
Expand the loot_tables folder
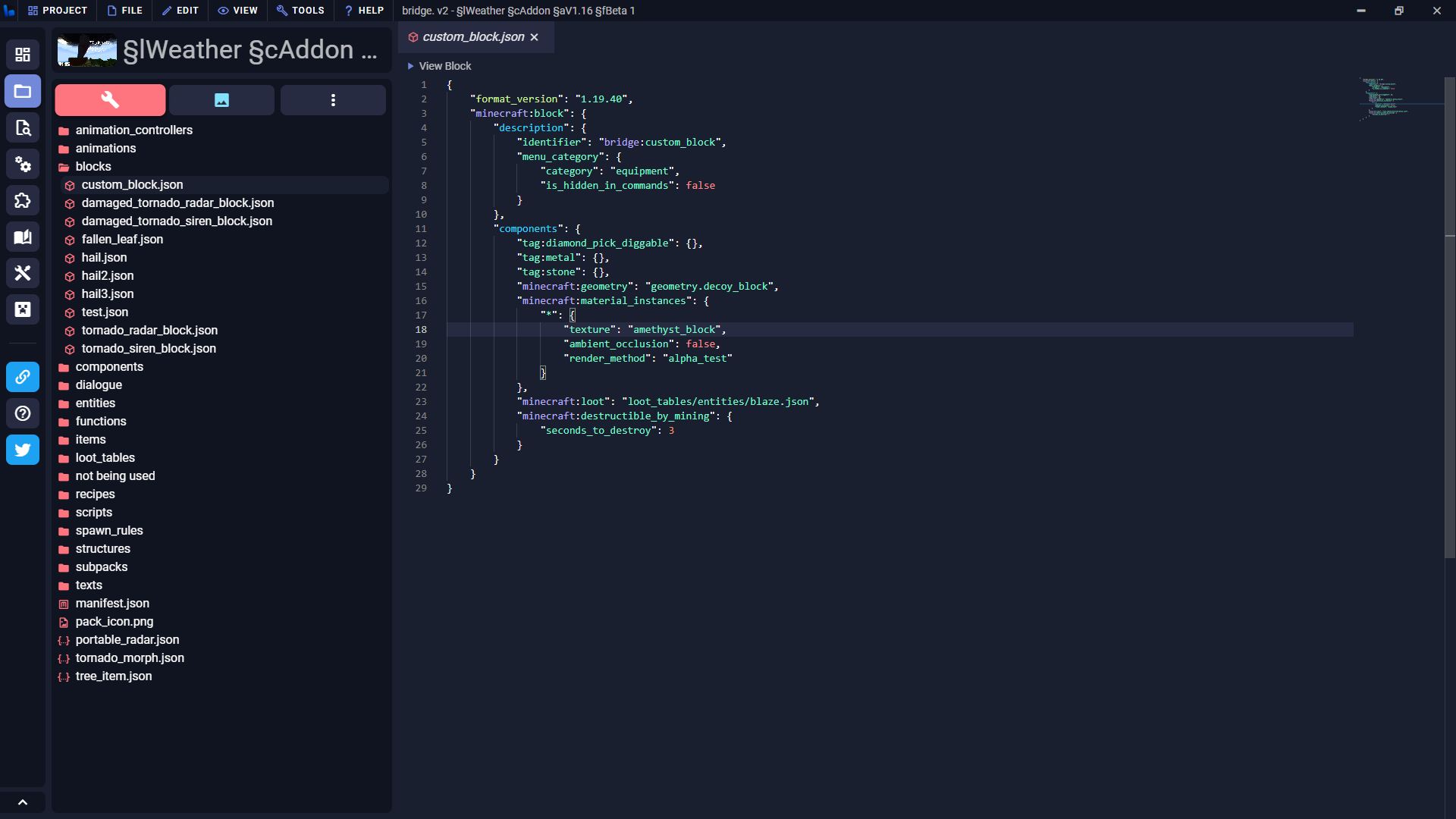pyautogui.click(x=105, y=458)
